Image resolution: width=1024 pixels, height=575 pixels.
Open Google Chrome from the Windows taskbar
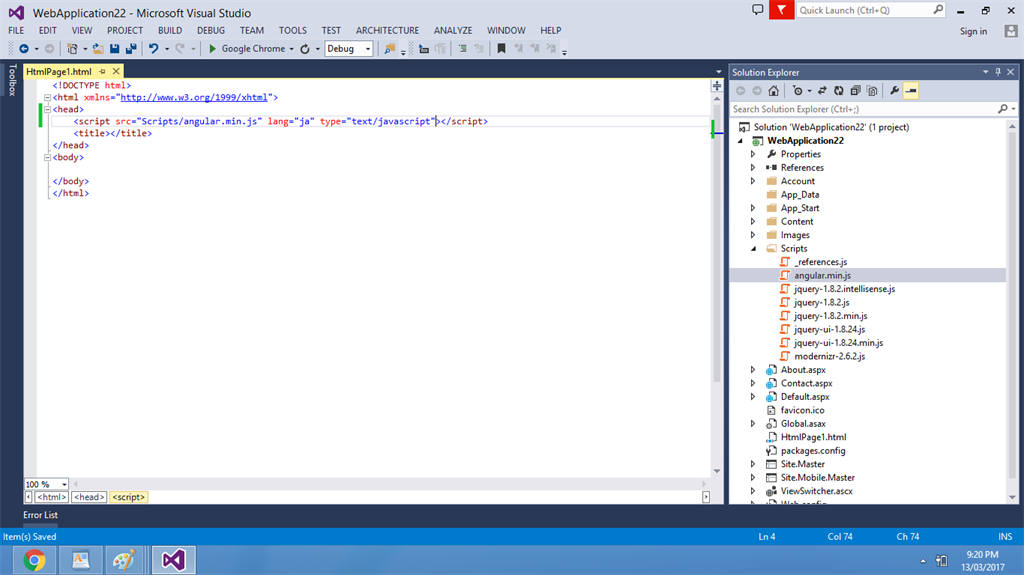coord(34,559)
